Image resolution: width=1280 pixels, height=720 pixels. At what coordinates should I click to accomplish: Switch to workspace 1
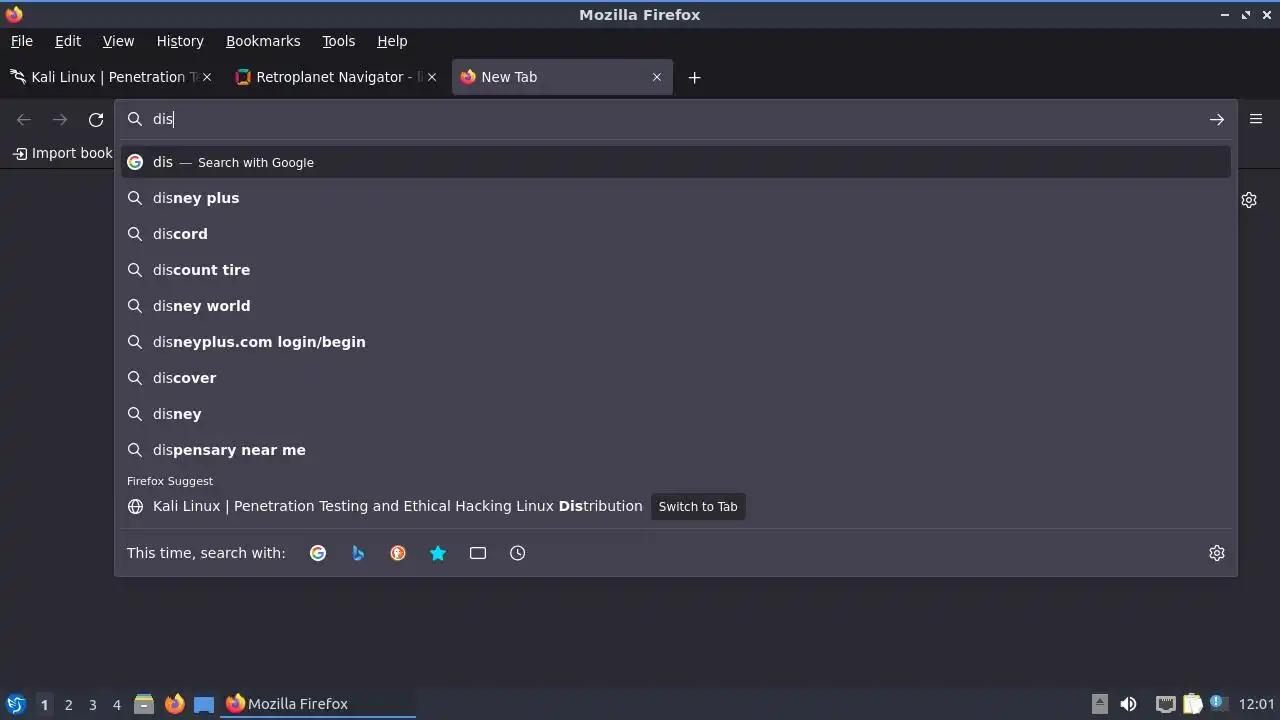tap(44, 704)
